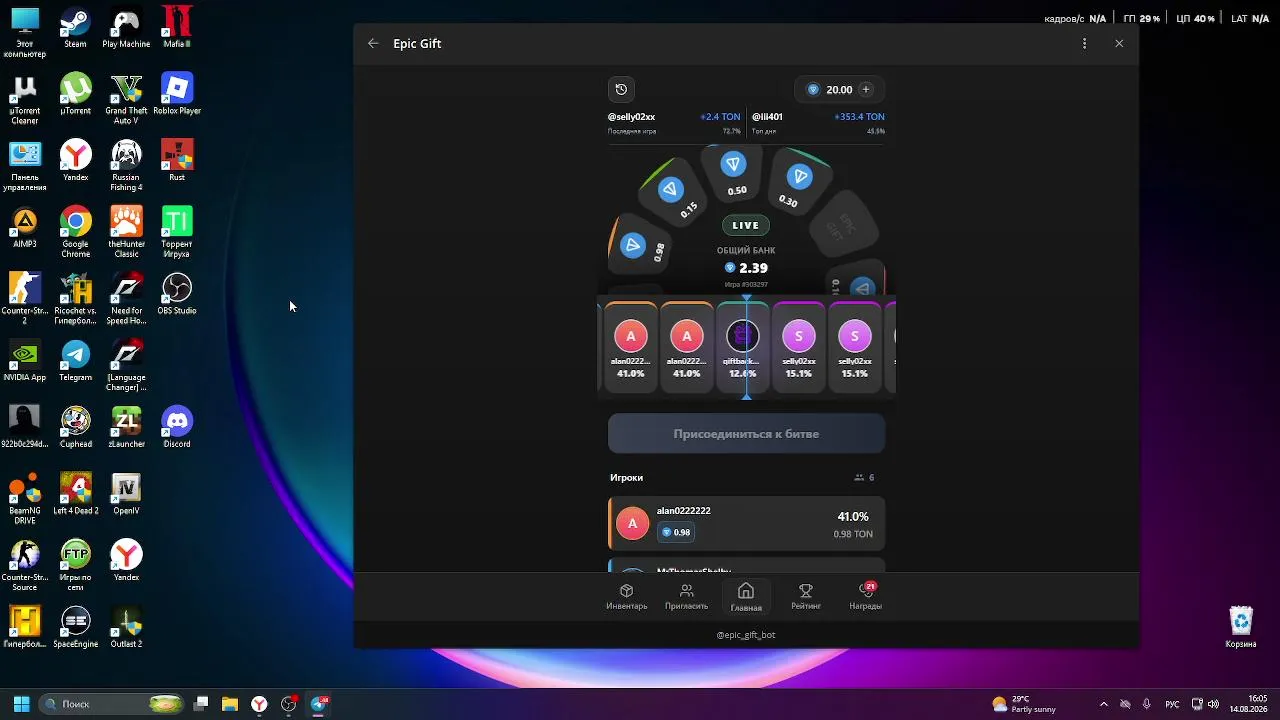This screenshot has width=1280, height=720.
Task: Select the 0.15 TON bet tile
Action: [675, 194]
